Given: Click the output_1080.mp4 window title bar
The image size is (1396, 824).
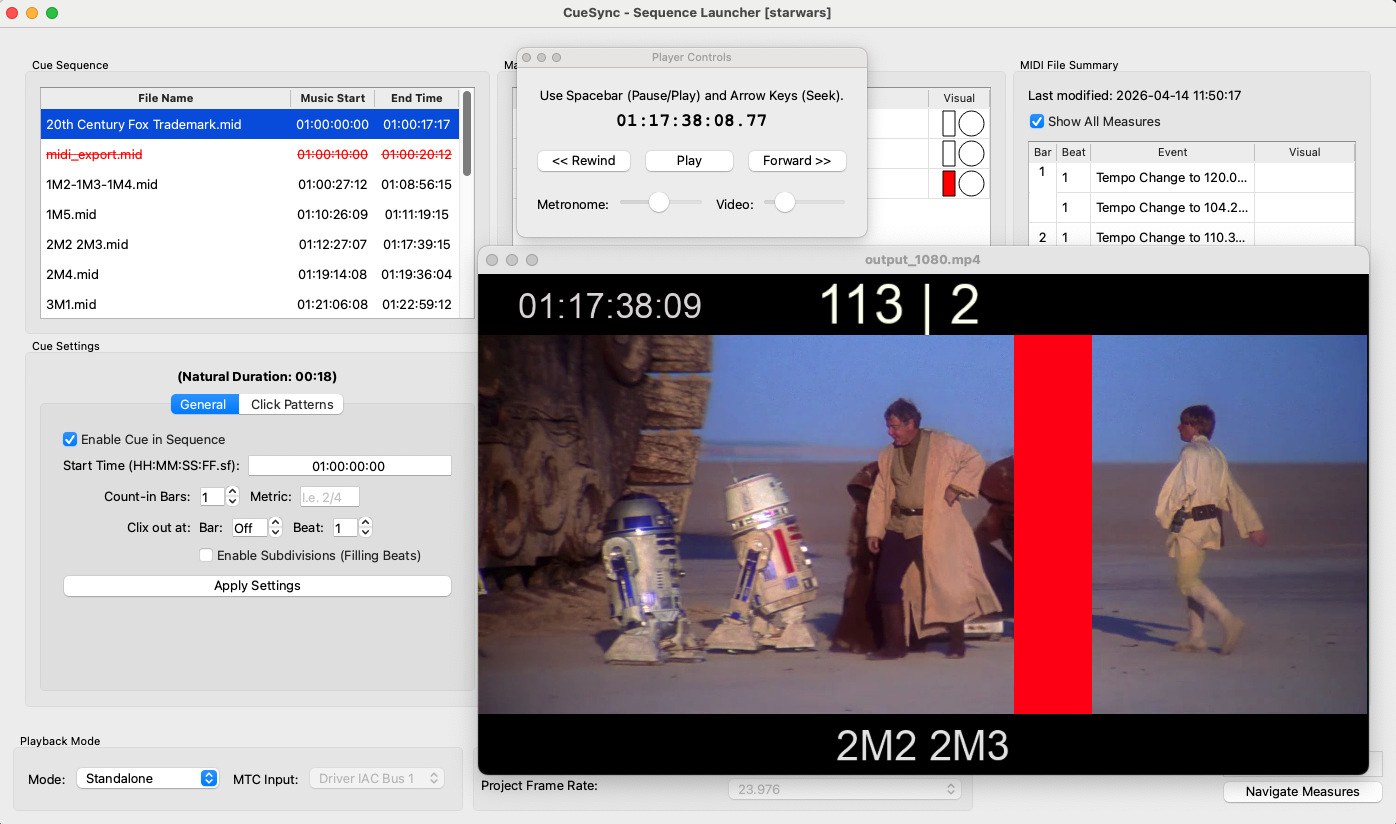Looking at the screenshot, I should [x=923, y=260].
